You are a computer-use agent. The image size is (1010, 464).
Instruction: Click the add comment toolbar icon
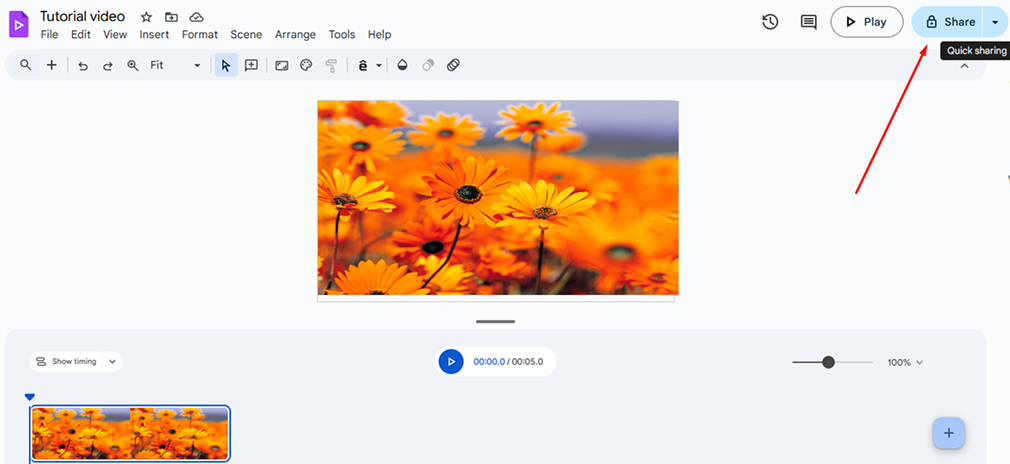tap(251, 66)
